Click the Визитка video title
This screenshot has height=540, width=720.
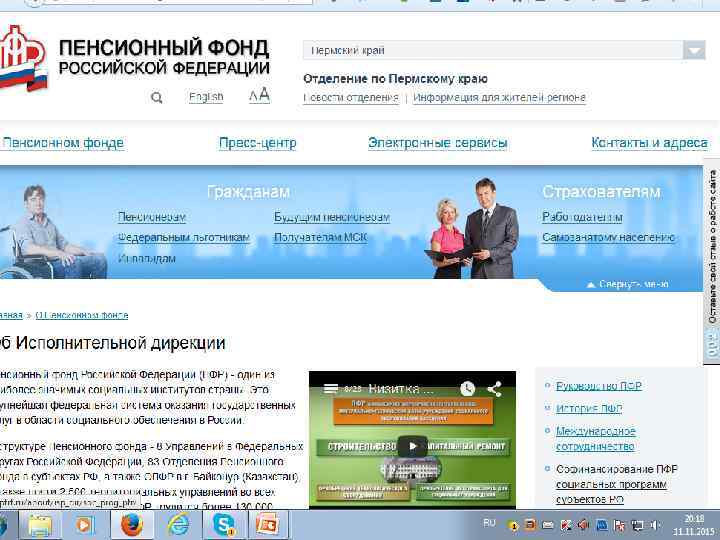(x=401, y=389)
